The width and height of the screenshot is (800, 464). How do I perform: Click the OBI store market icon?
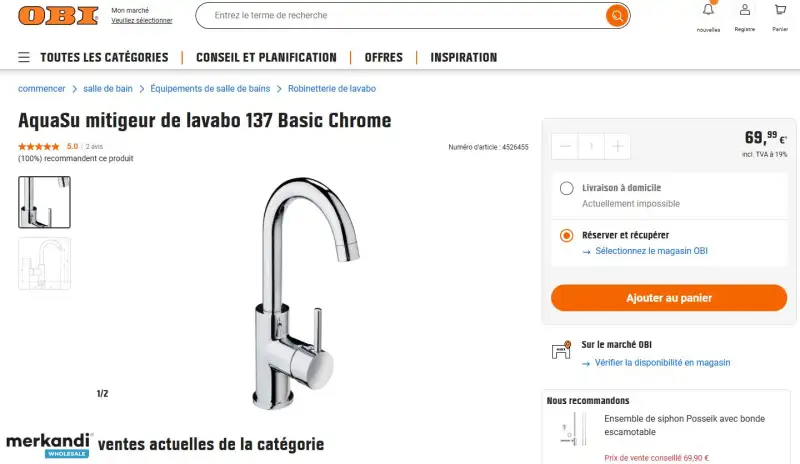[x=561, y=350]
